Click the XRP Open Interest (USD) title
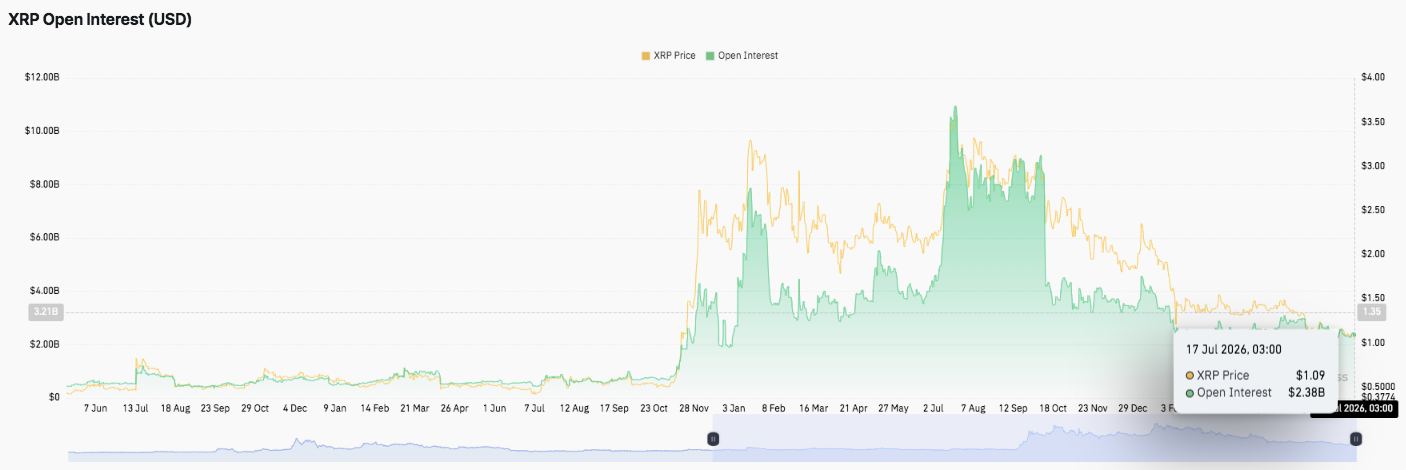 [x=100, y=20]
